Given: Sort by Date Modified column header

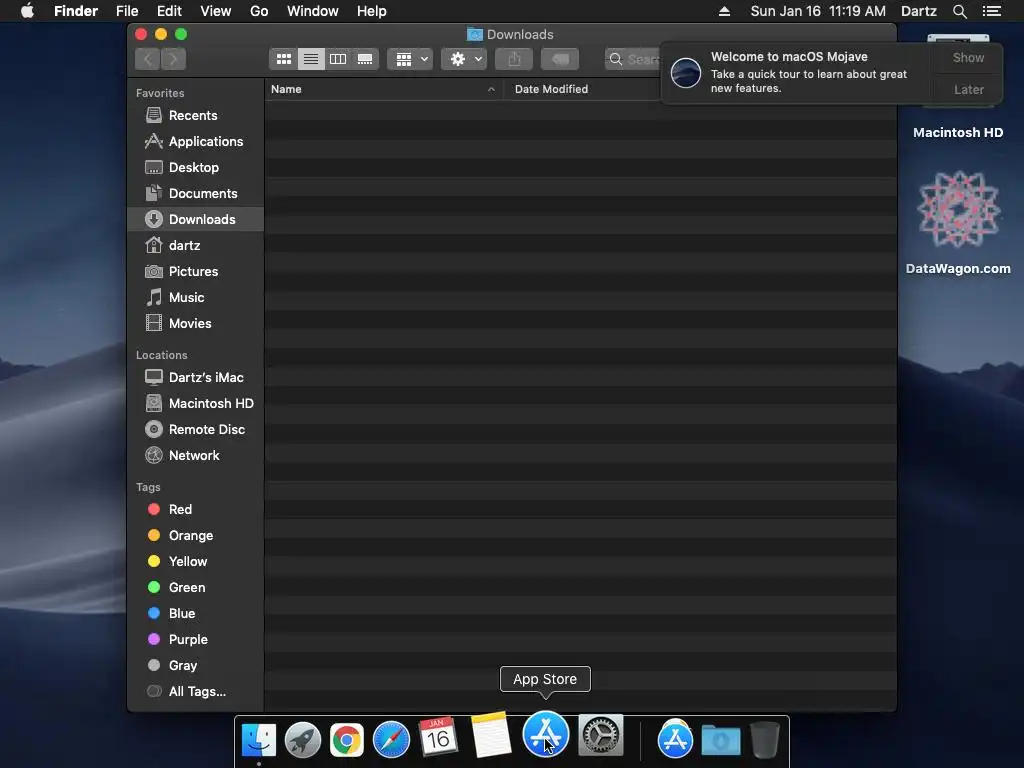Looking at the screenshot, I should point(581,89).
